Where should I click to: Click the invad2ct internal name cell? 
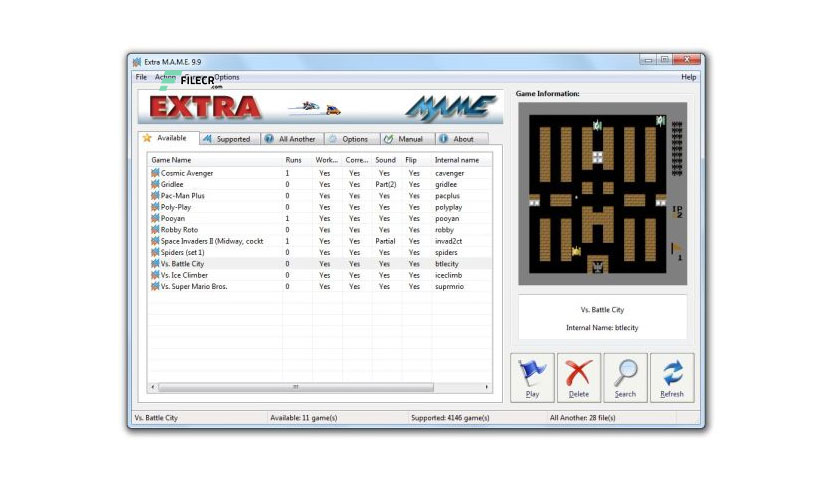click(x=448, y=241)
